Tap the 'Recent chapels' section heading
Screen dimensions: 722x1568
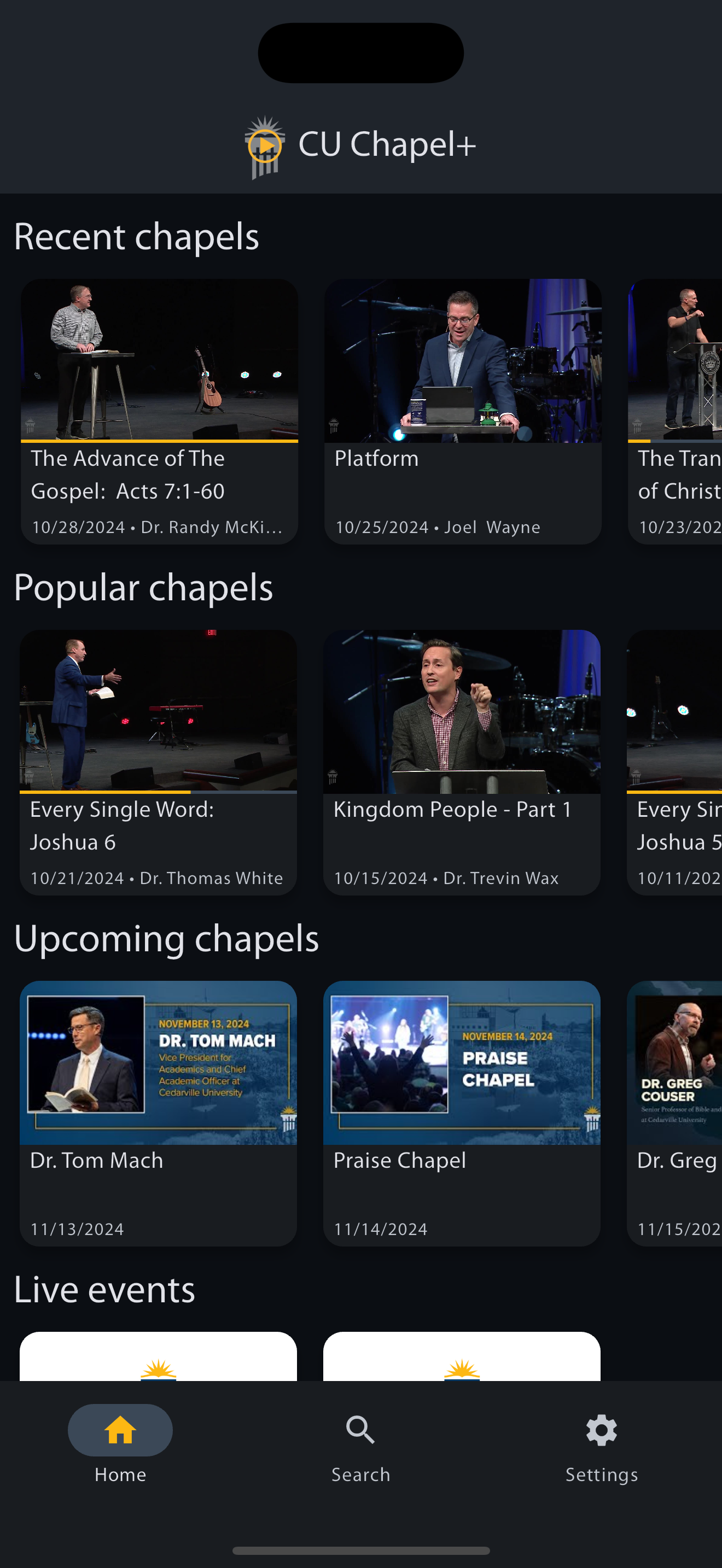pyautogui.click(x=136, y=237)
